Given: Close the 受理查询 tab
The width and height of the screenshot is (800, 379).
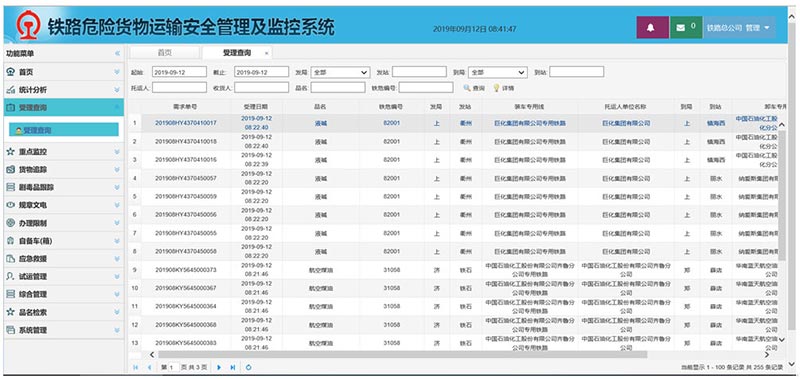Looking at the screenshot, I should 266,53.
